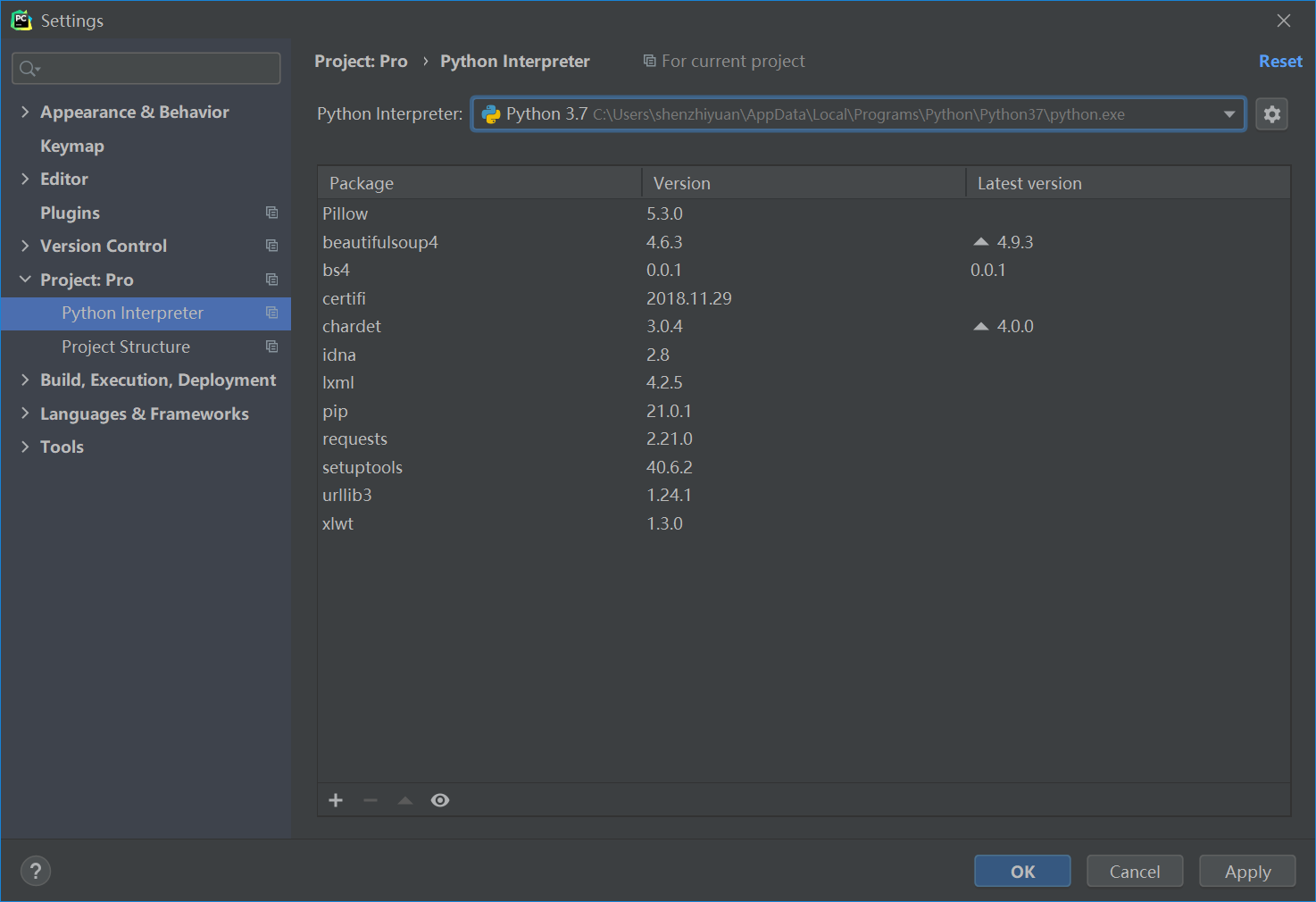The image size is (1316, 902).
Task: Select the pip package row
Action: (x=804, y=411)
